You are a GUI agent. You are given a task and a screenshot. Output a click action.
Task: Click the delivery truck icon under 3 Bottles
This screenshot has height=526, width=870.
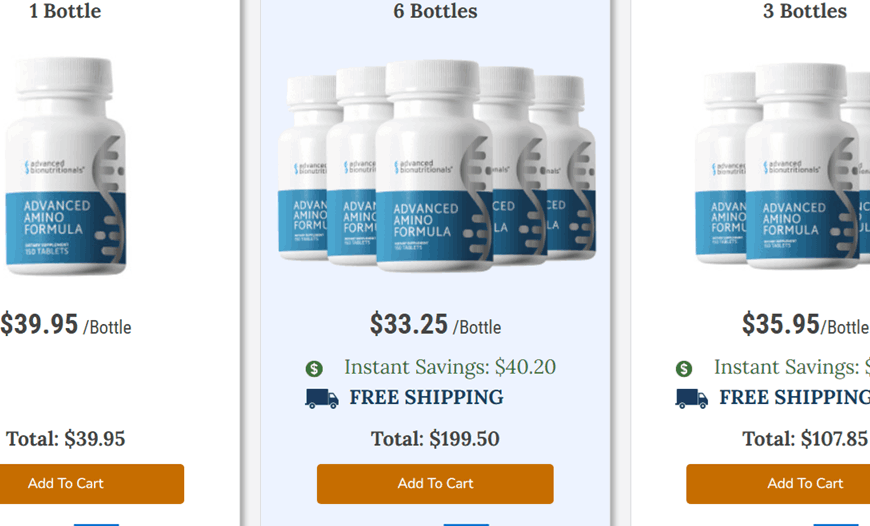pos(691,398)
